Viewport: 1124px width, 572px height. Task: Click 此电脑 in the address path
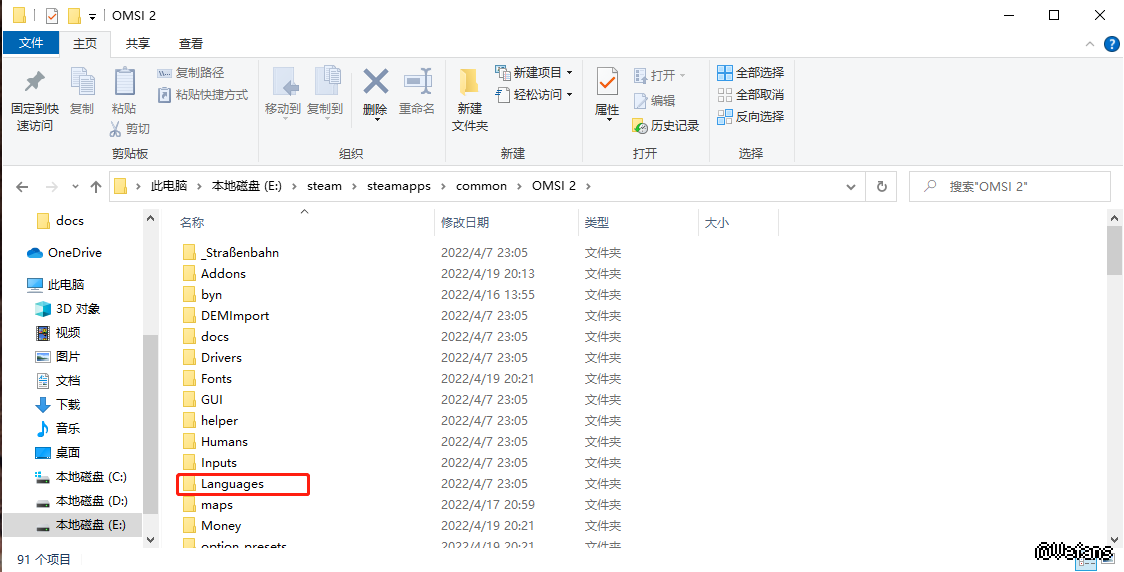168,186
